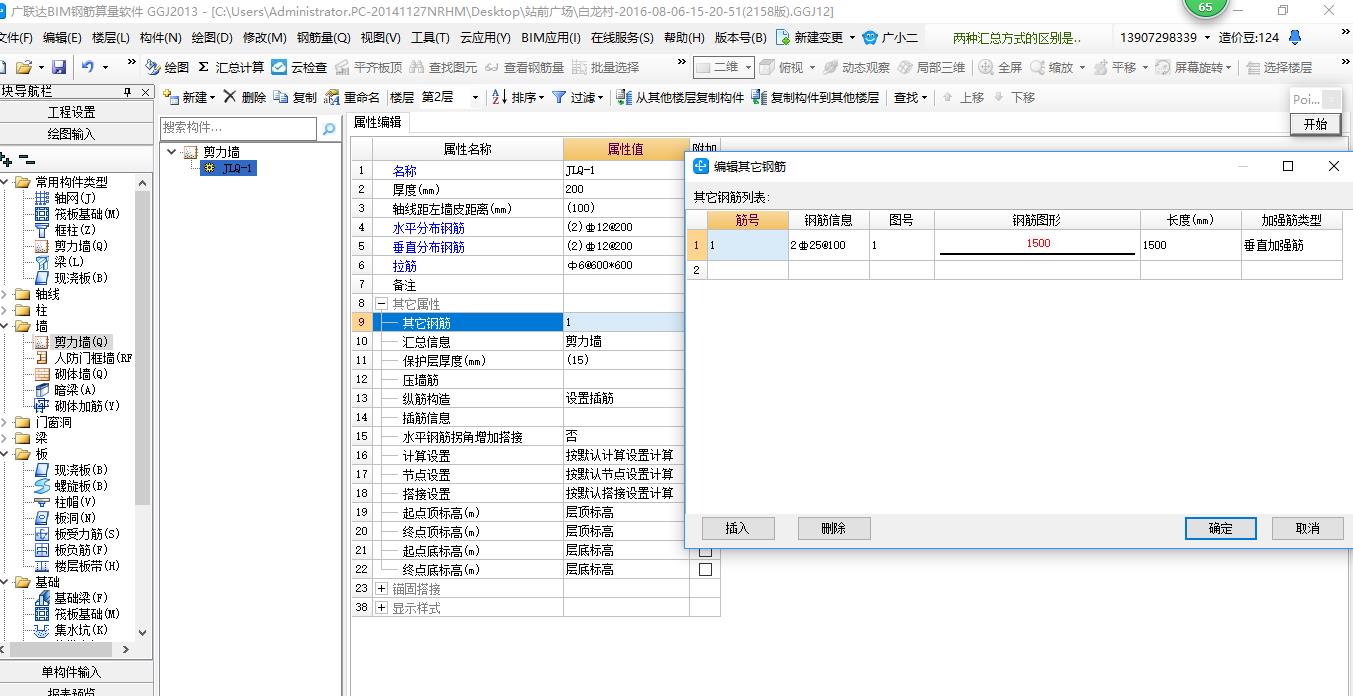Viewport: 1353px width, 696px height.
Task: Click the 删除 toolbar item with X icon
Action: 244,97
